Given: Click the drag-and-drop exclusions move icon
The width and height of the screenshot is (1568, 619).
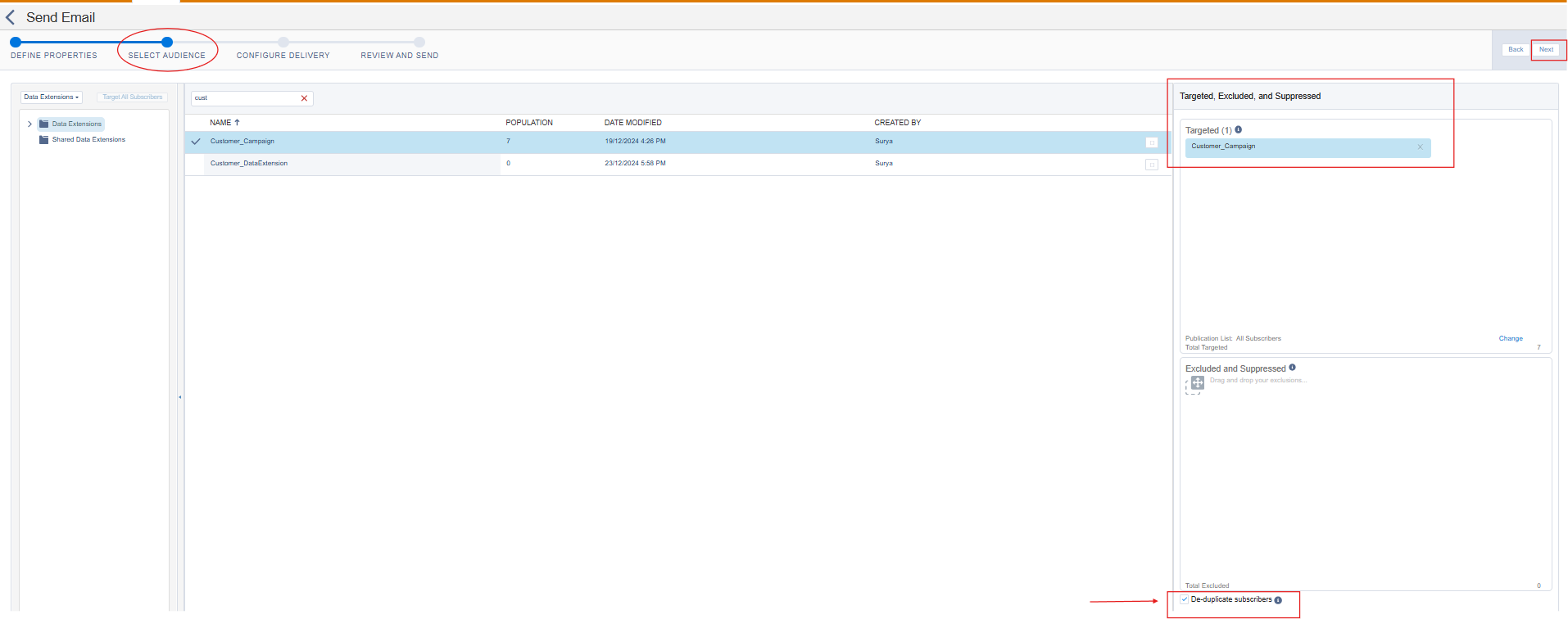Looking at the screenshot, I should pos(1197,382).
